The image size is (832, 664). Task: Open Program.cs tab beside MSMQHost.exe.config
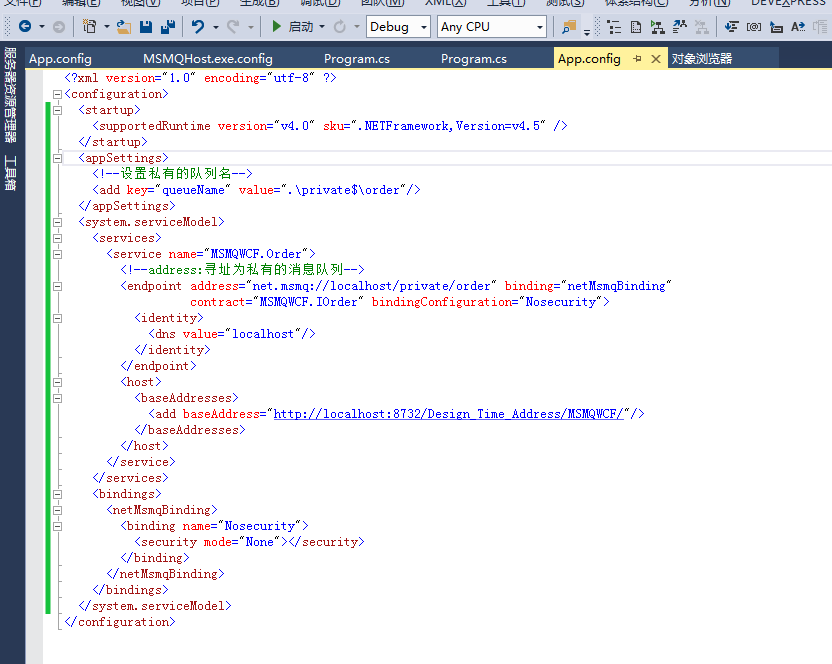357,58
